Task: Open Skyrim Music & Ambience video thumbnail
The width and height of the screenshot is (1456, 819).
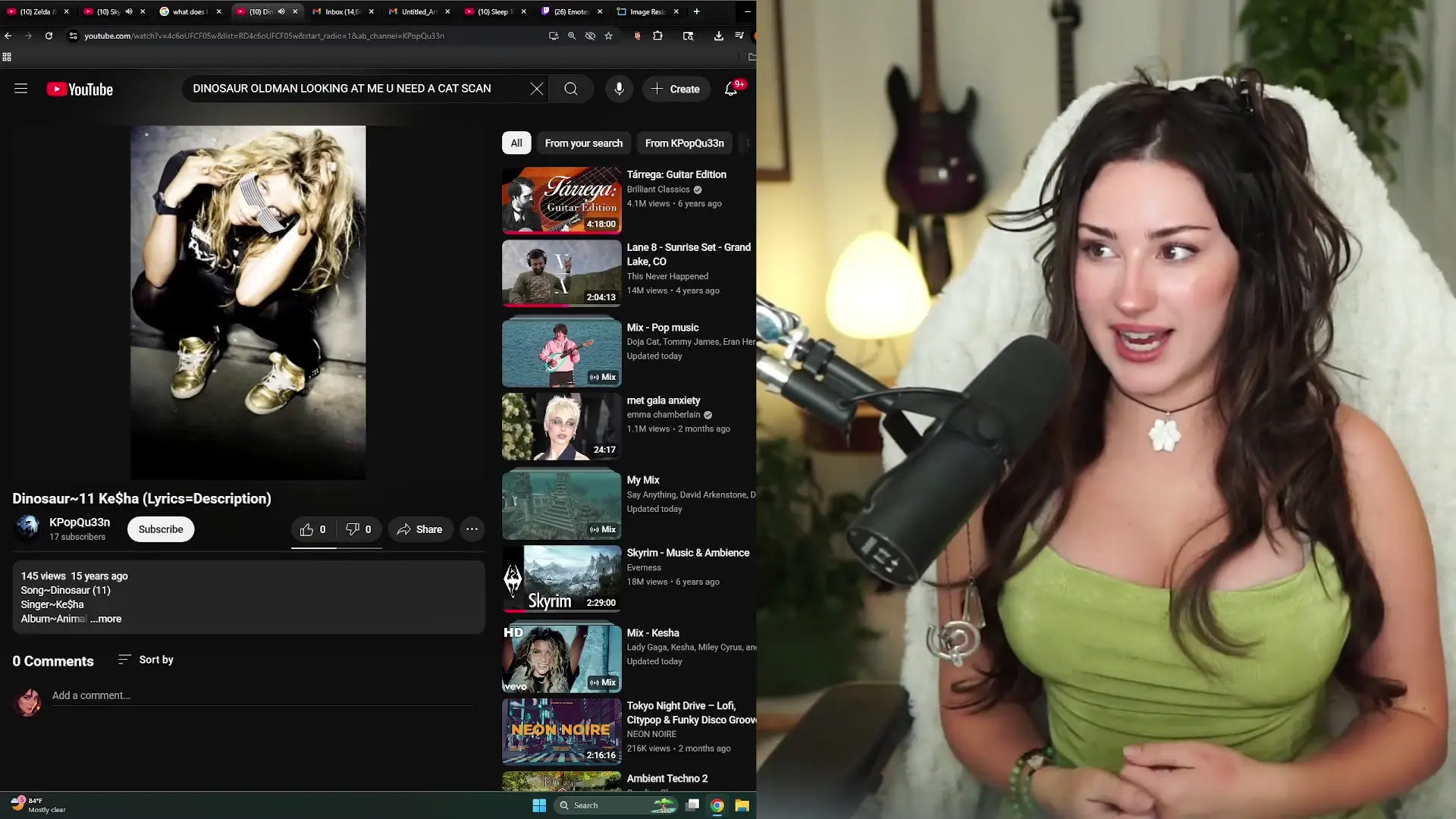Action: (x=561, y=579)
